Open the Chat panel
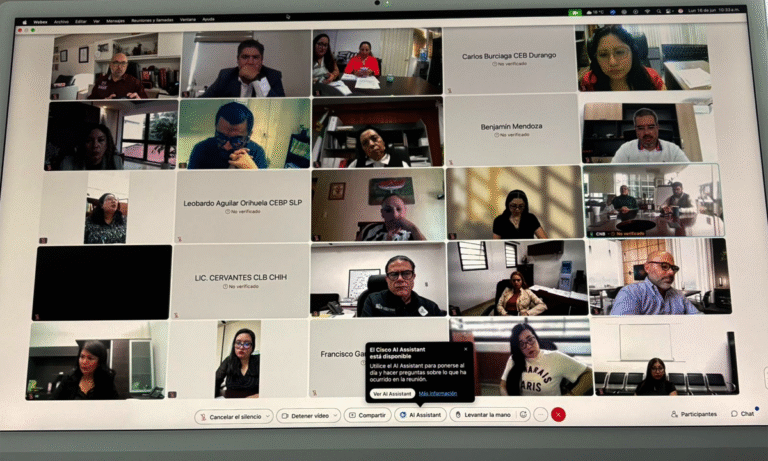This screenshot has width=768, height=461. (x=742, y=413)
